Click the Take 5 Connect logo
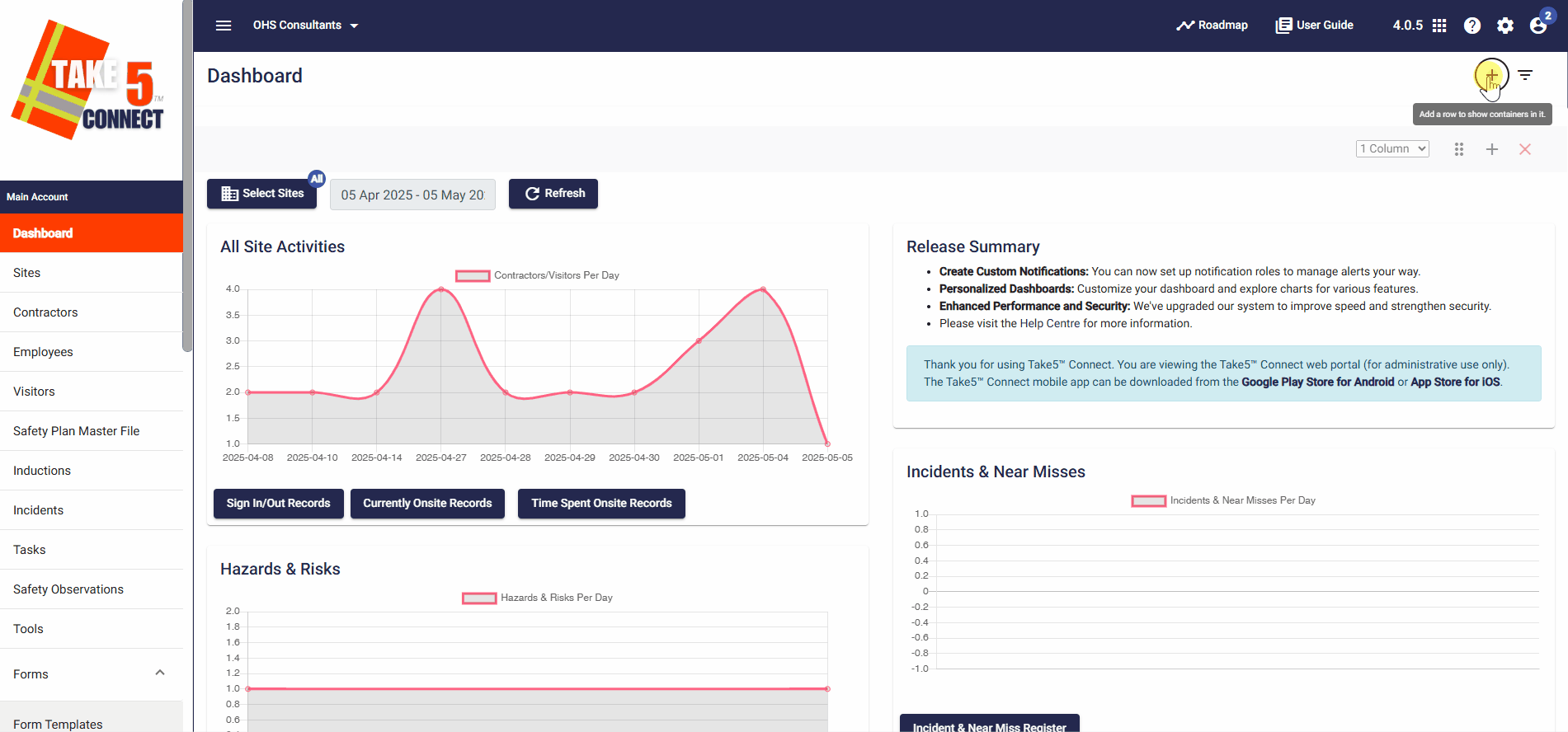 (x=89, y=80)
